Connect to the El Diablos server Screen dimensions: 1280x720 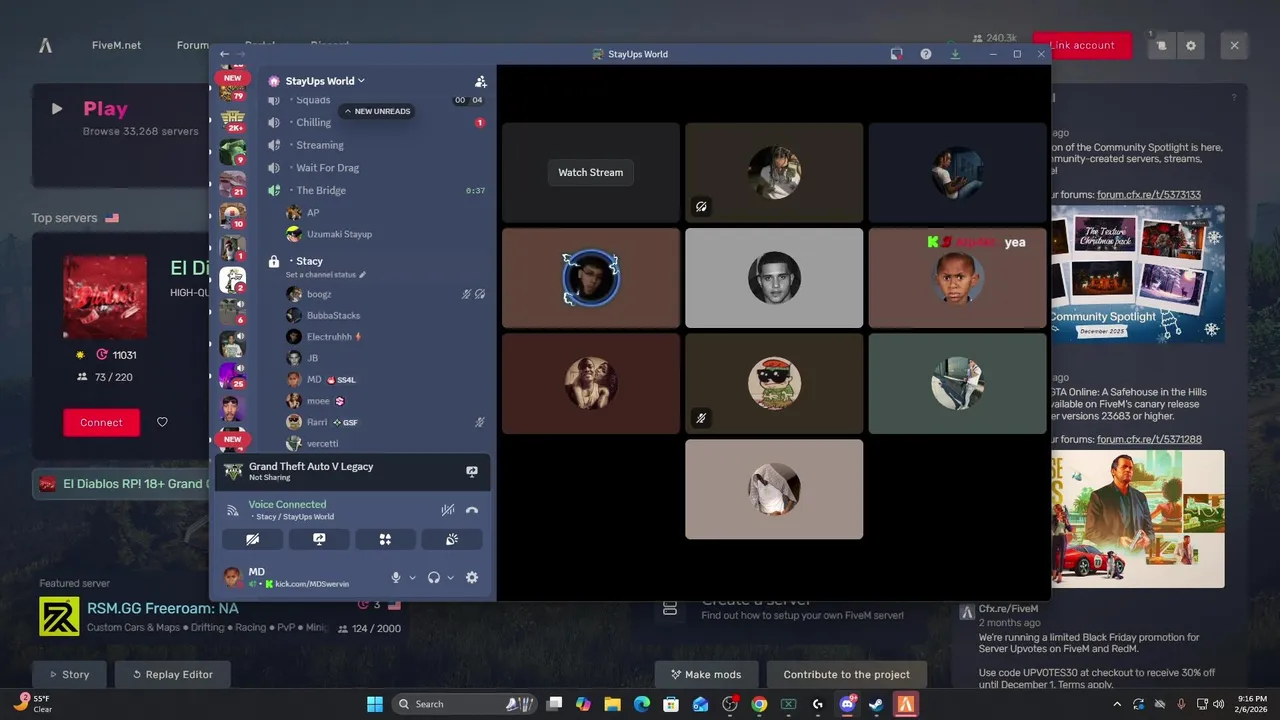(x=101, y=422)
